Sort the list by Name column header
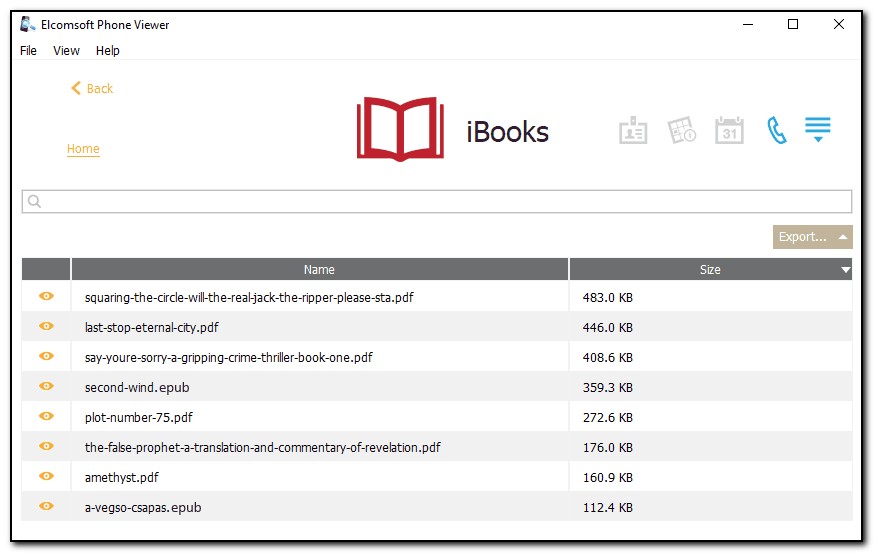The width and height of the screenshot is (874, 553). pyautogui.click(x=319, y=270)
